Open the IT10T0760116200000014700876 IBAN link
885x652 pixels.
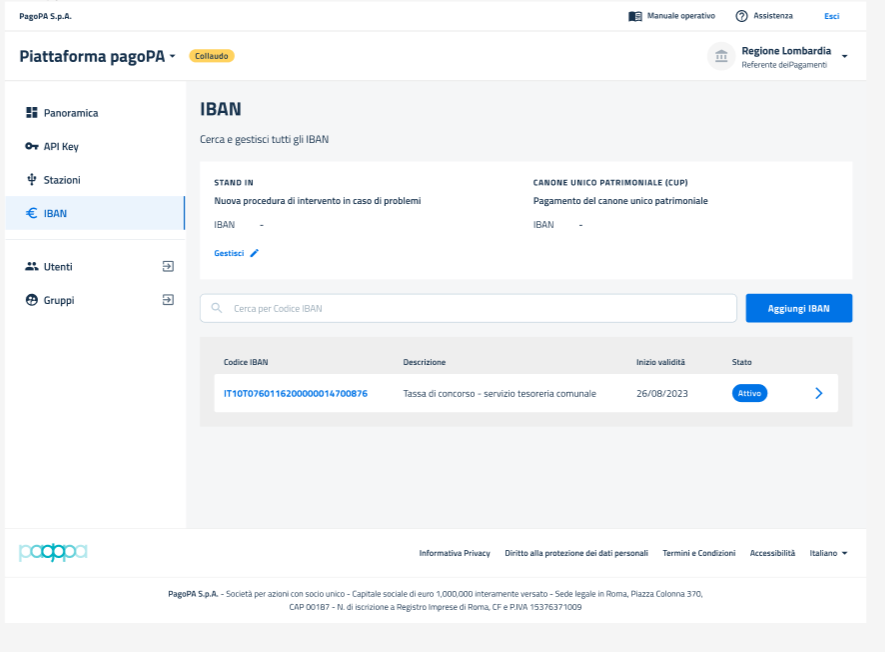point(295,394)
